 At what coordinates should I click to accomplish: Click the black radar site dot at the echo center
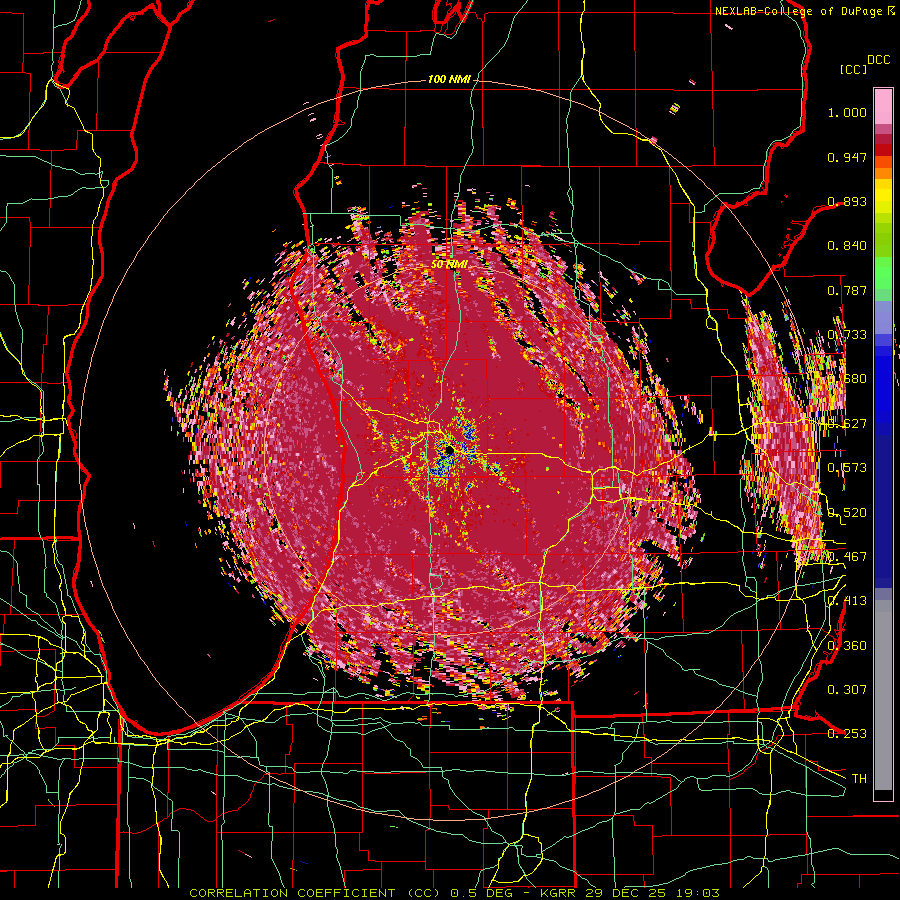point(449,451)
